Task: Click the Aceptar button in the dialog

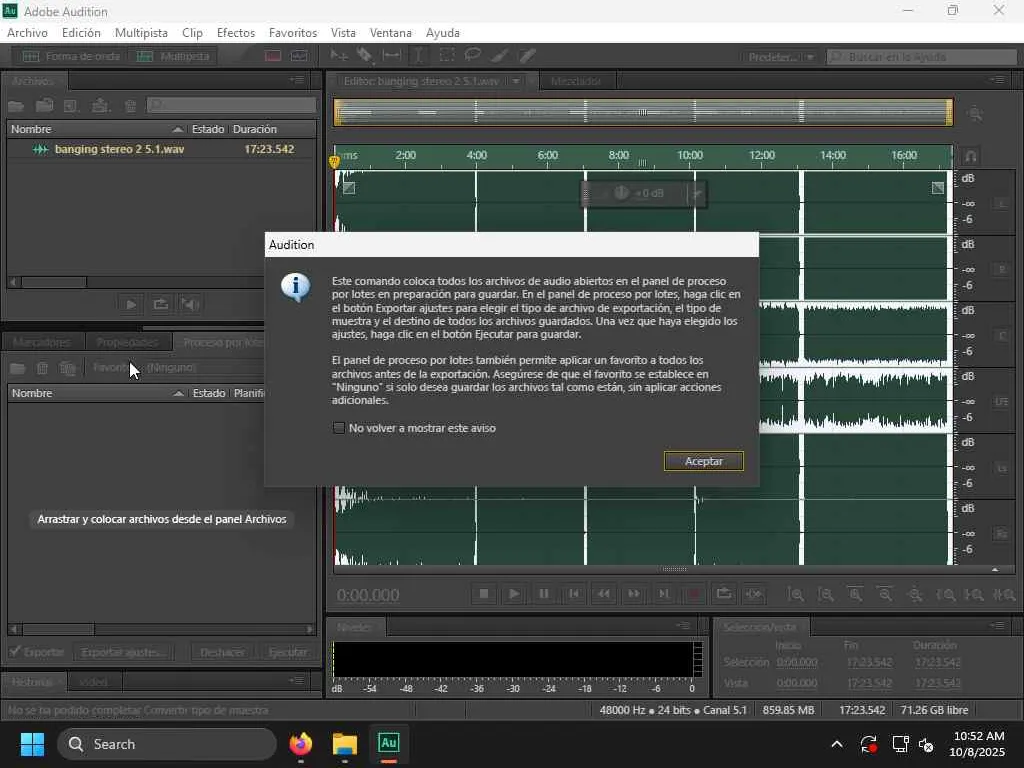Action: [x=703, y=461]
